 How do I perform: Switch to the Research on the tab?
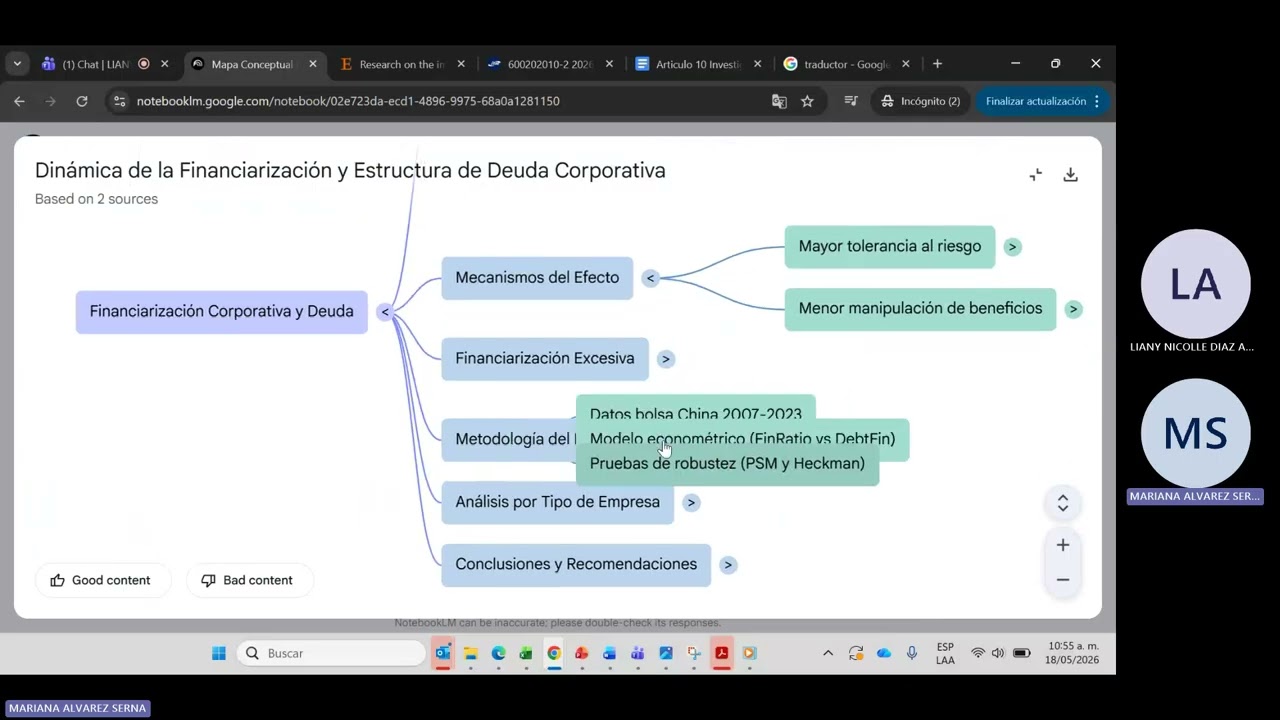[x=402, y=64]
